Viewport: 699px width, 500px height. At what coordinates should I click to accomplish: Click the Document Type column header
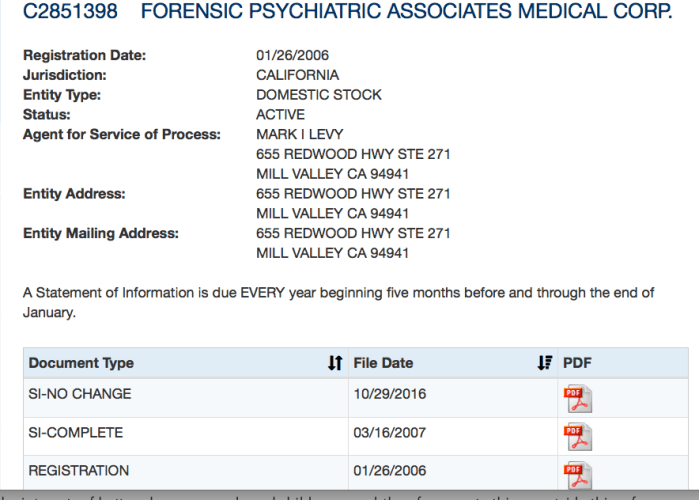81,363
